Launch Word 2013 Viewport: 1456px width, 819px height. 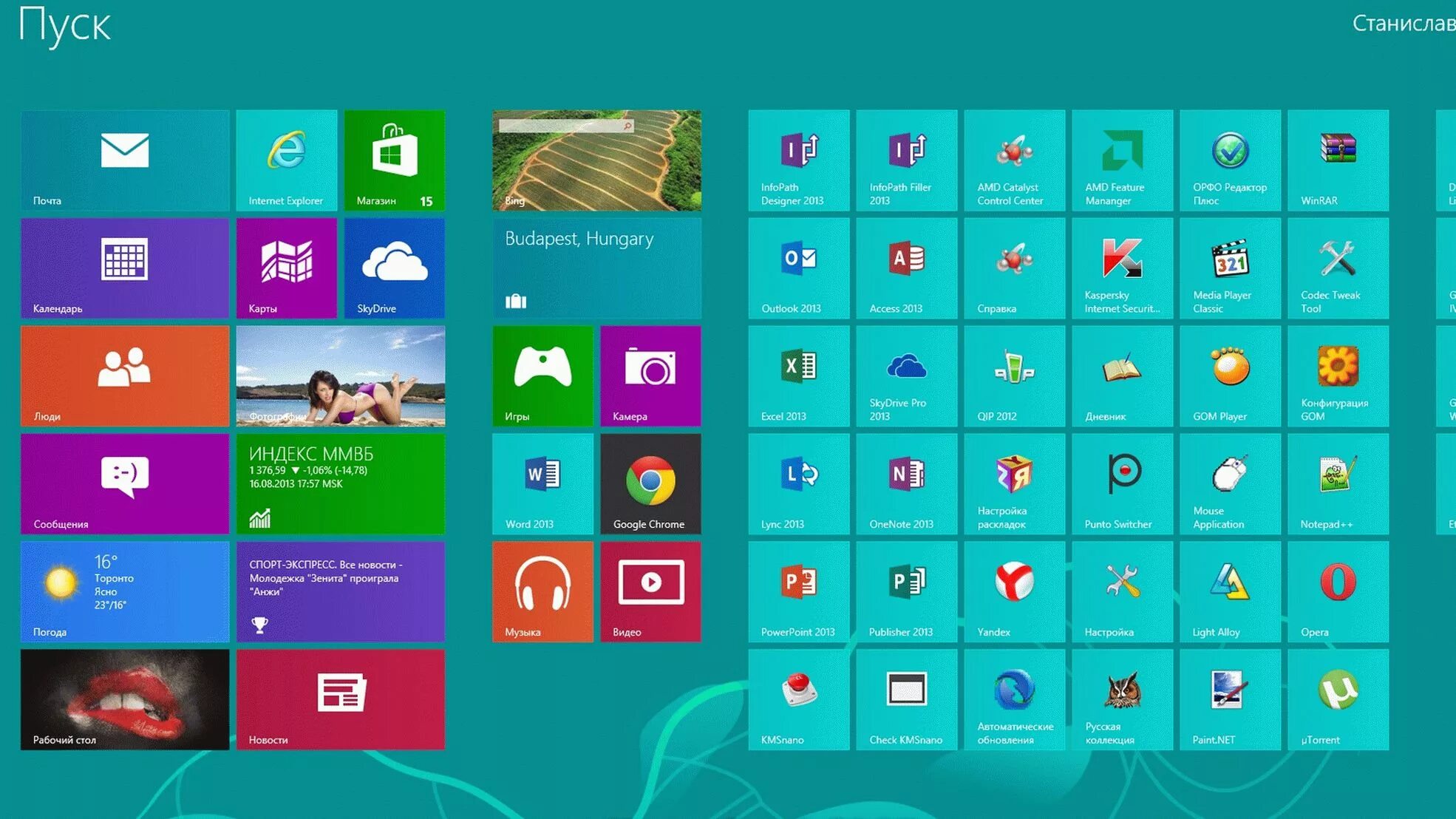pos(542,484)
